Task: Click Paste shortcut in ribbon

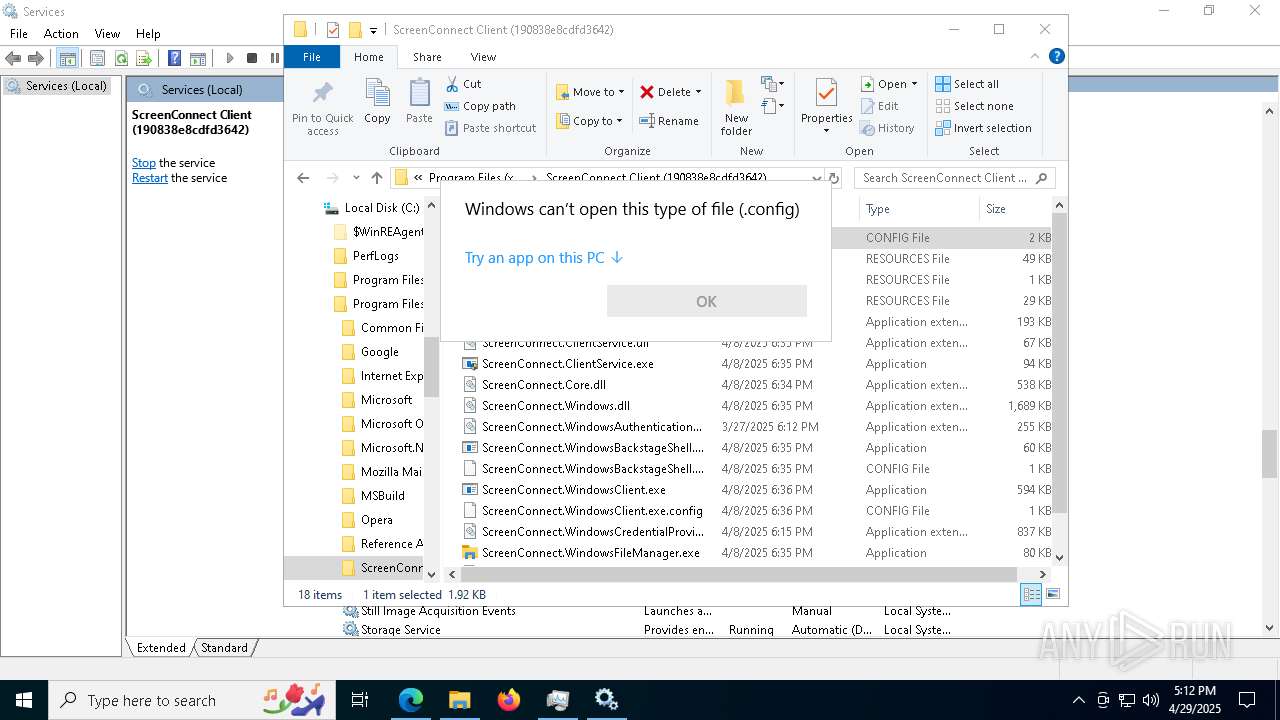Action: pyautogui.click(x=490, y=128)
